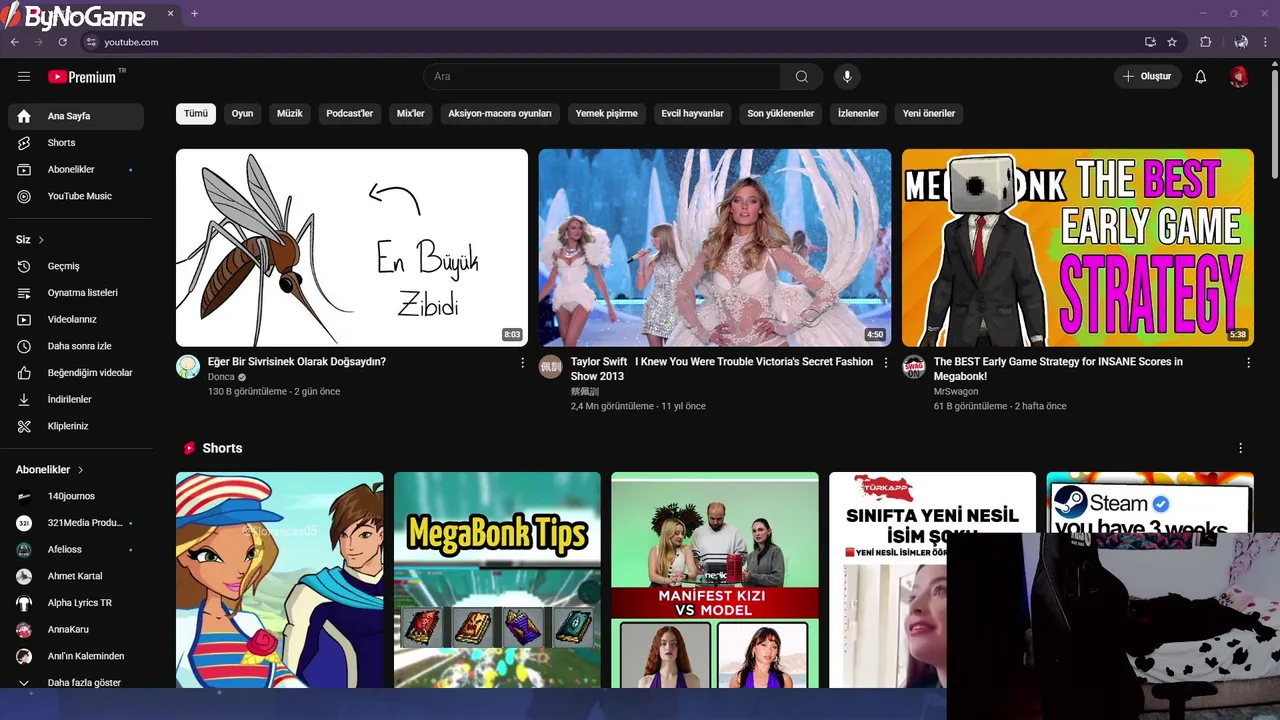Open Afelioss channel
The width and height of the screenshot is (1280, 720).
click(76, 550)
